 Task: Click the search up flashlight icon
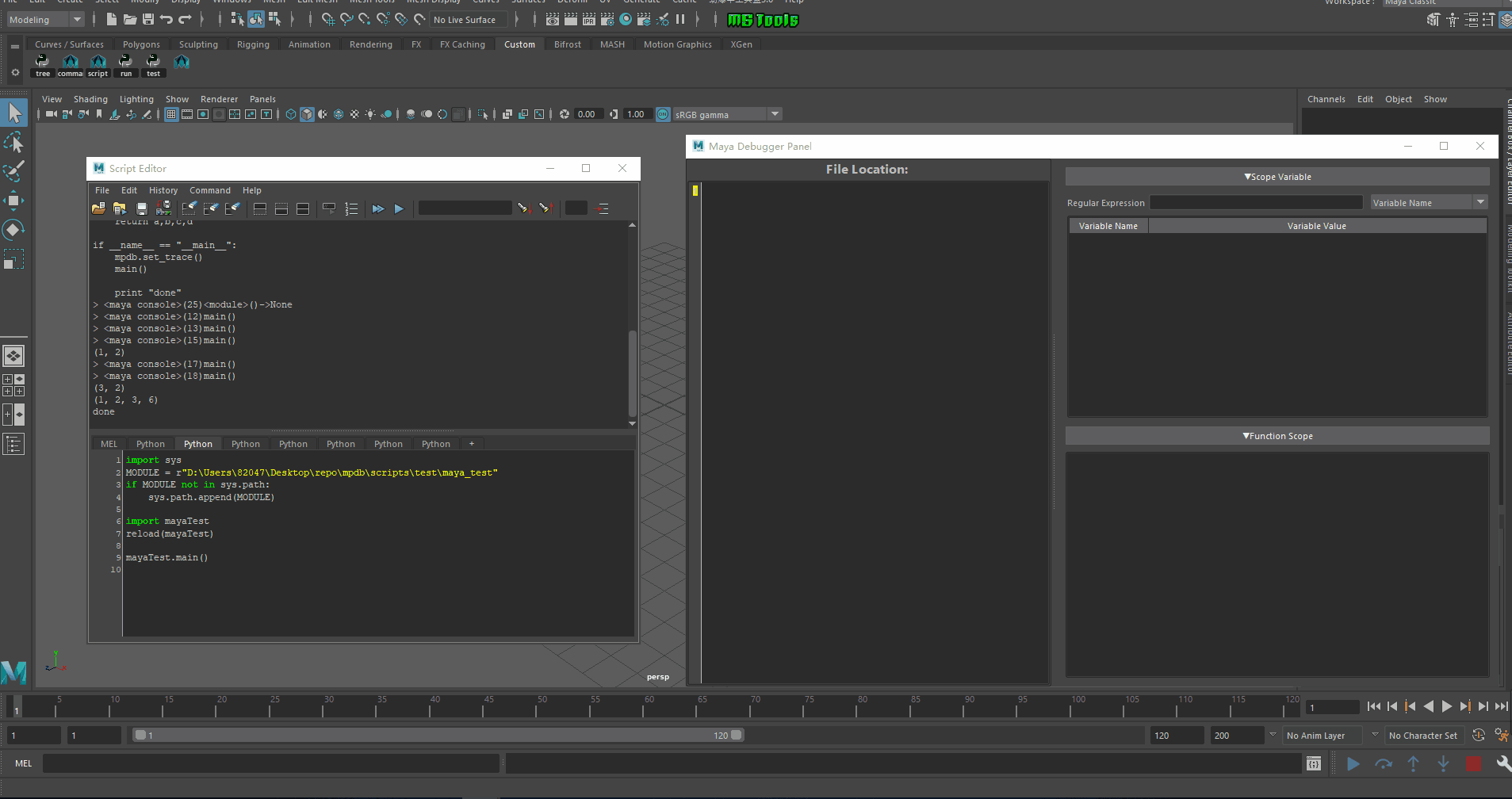click(545, 208)
